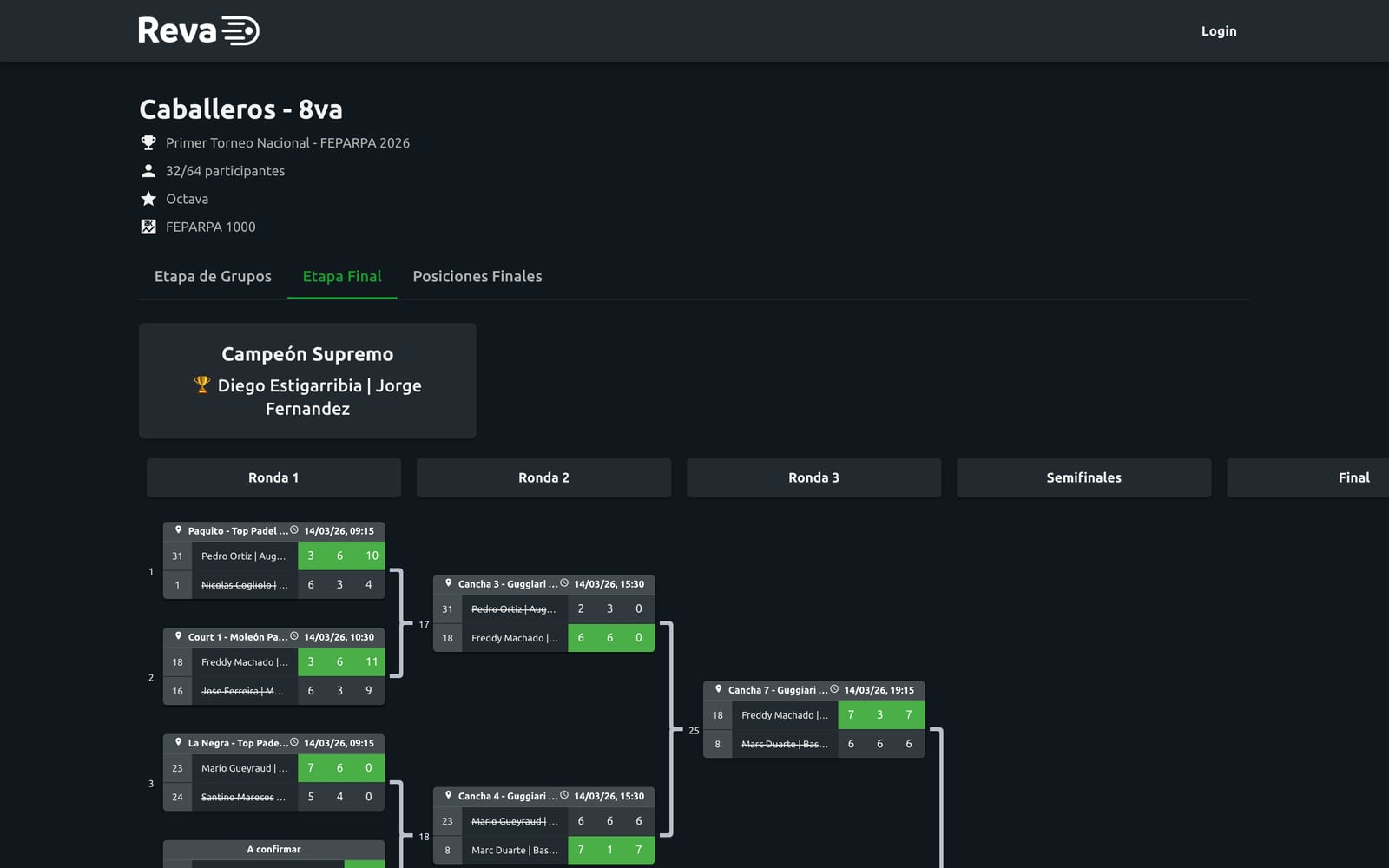The height and width of the screenshot is (868, 1389).
Task: Select Marc Duarte row in Cancha 4 match
Action: pos(543,850)
